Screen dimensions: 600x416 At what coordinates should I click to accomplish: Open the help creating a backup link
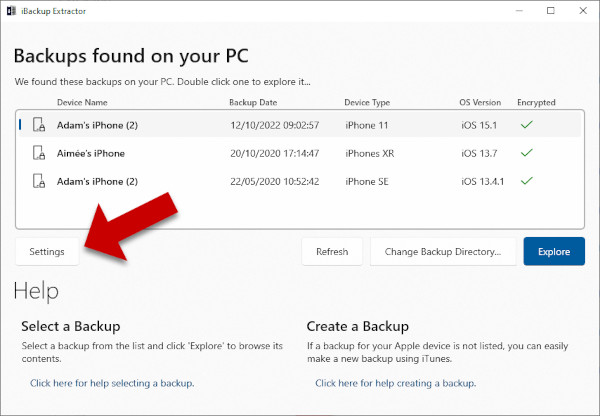[396, 383]
